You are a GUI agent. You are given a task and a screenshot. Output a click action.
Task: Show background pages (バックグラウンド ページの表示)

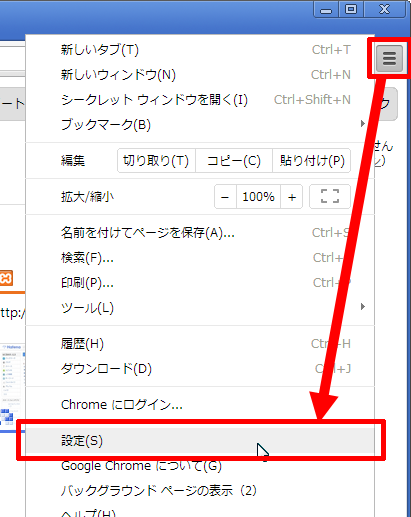pos(200,491)
